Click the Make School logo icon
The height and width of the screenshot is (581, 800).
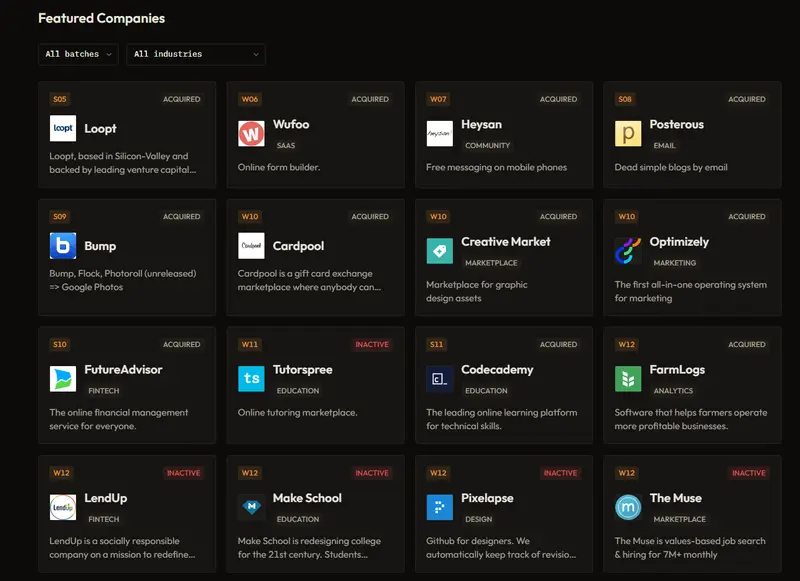251,508
